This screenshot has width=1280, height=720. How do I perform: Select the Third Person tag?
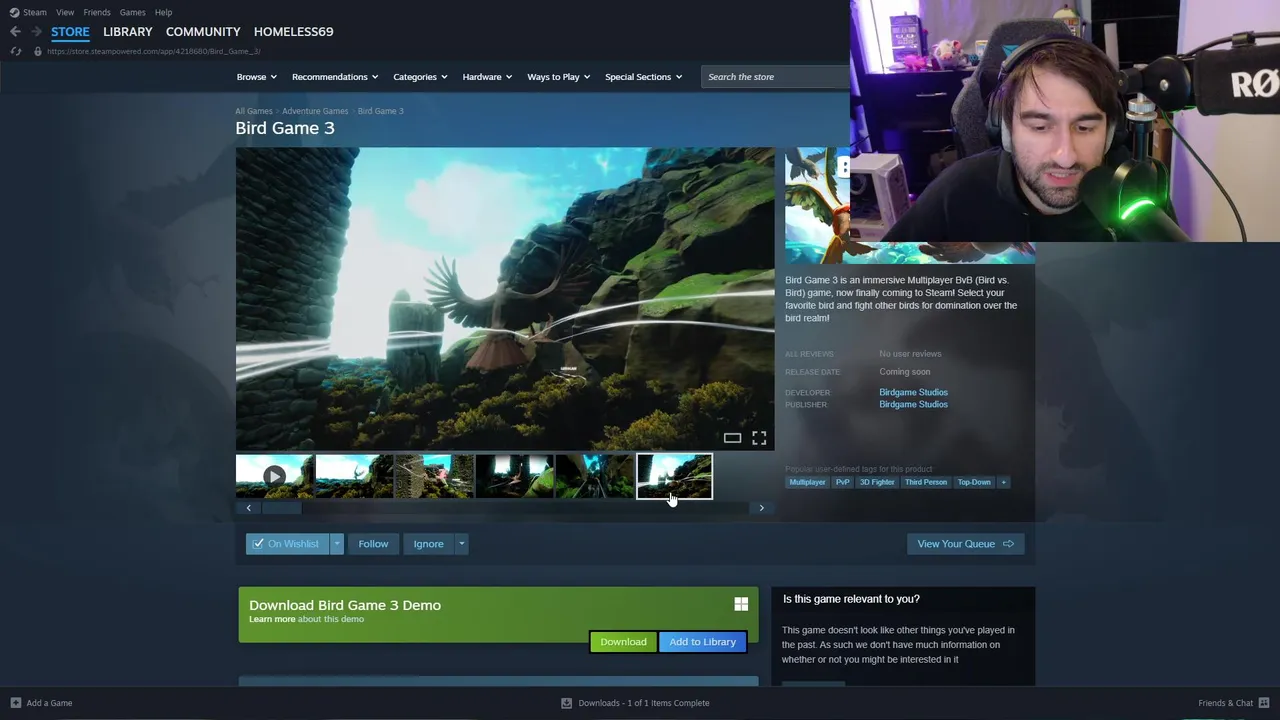click(925, 482)
